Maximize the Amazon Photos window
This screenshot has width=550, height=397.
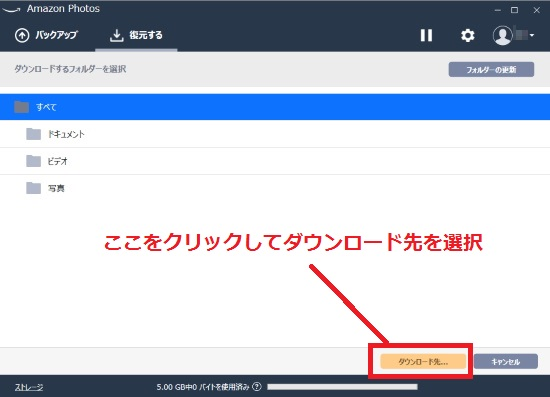[x=514, y=10]
